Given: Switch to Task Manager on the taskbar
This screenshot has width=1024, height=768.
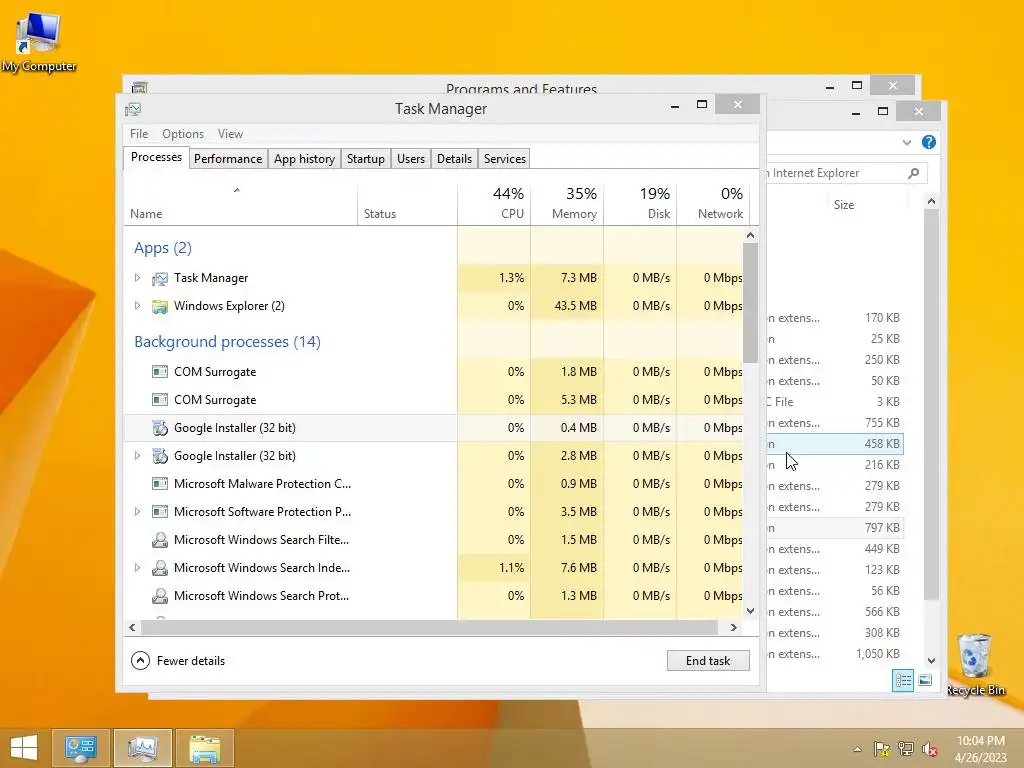Looking at the screenshot, I should [x=143, y=748].
